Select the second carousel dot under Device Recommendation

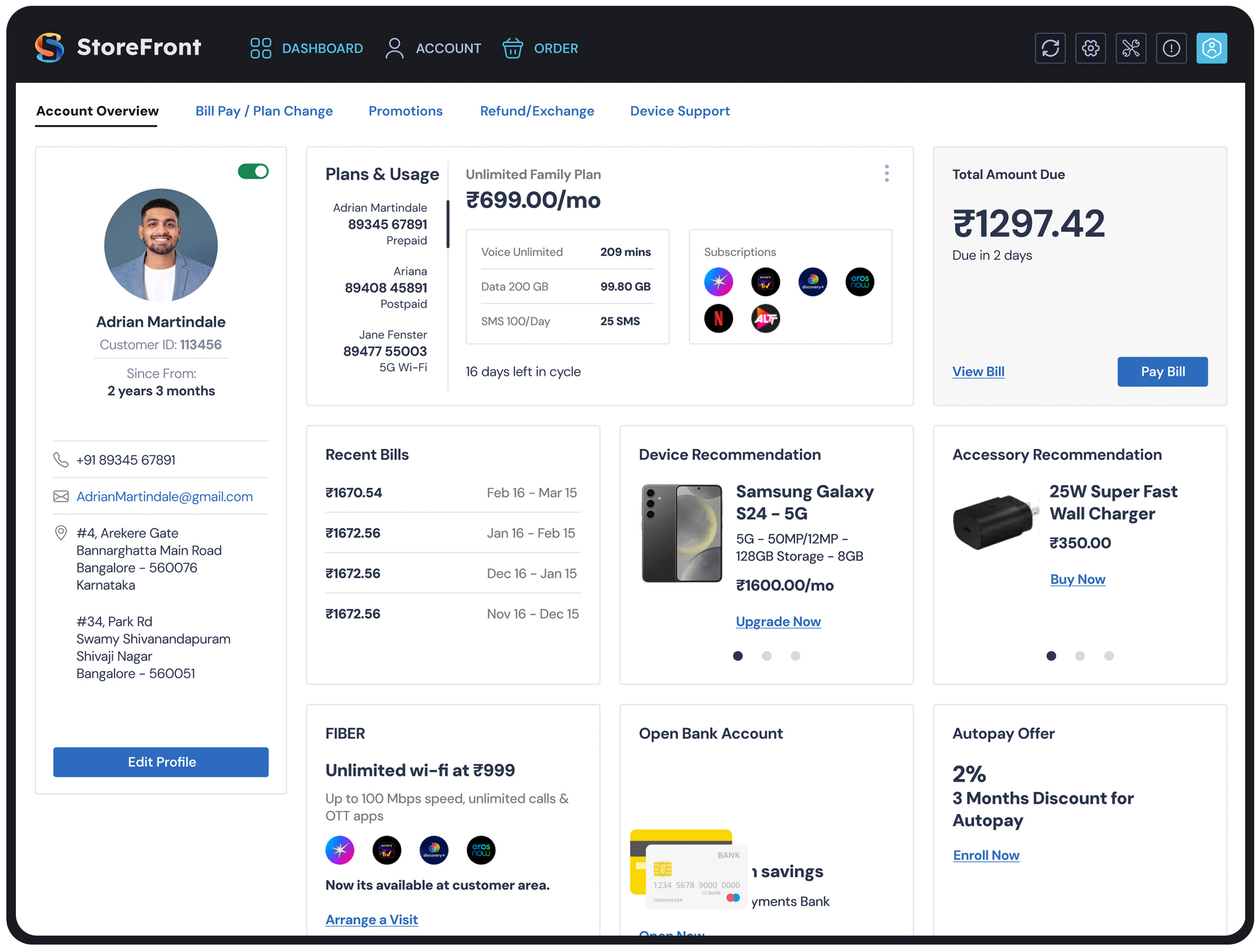click(x=767, y=656)
